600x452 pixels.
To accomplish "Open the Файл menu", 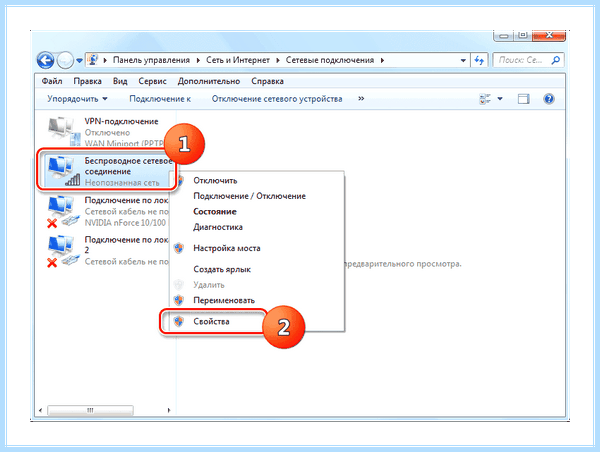I will 52,81.
